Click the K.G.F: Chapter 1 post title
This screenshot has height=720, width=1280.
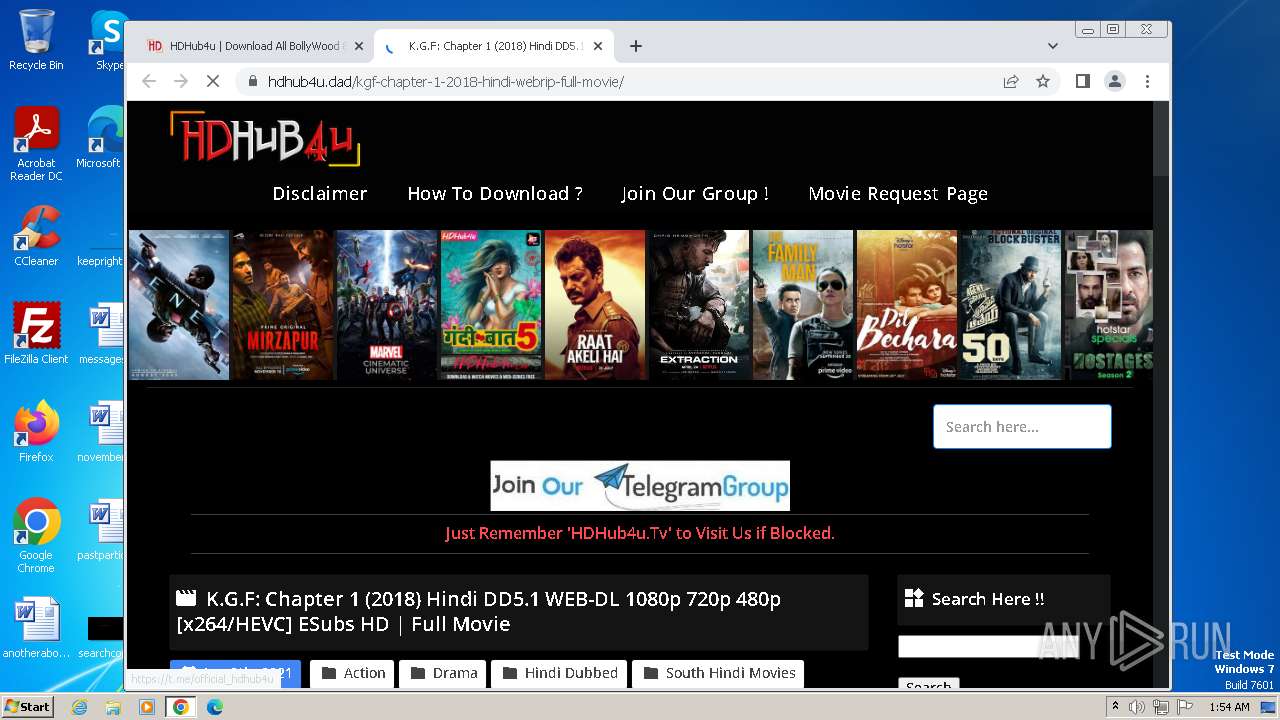point(478,611)
